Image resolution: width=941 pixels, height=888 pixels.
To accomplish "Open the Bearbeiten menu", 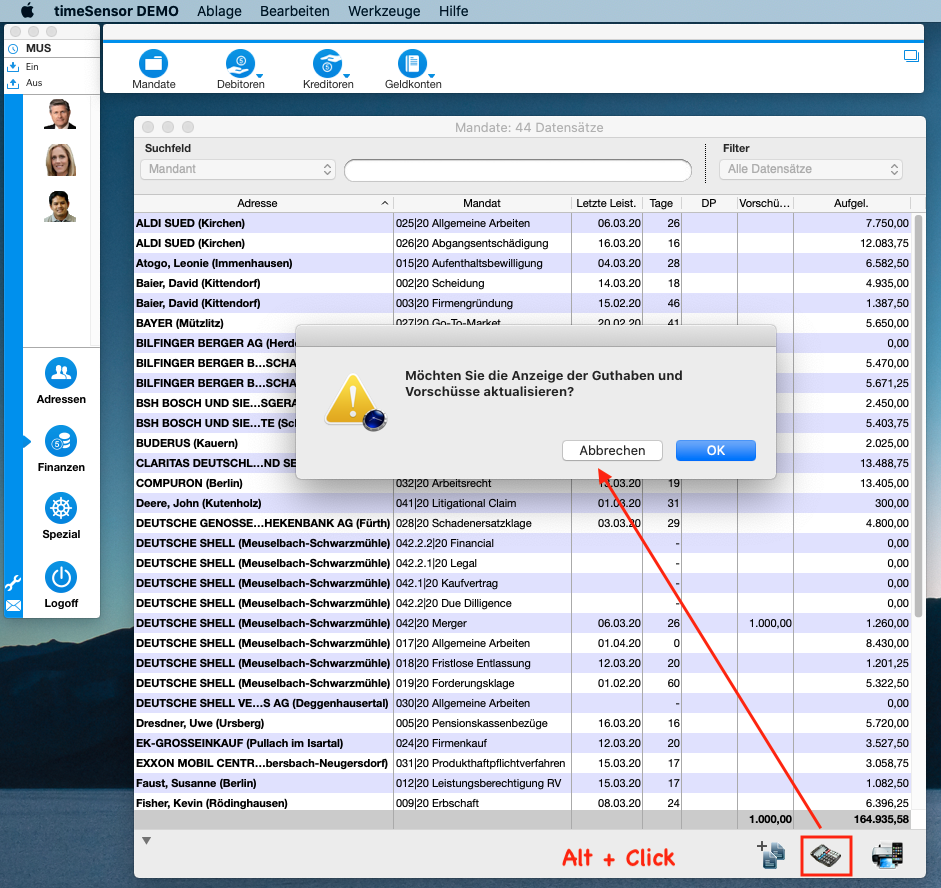I will tap(295, 11).
